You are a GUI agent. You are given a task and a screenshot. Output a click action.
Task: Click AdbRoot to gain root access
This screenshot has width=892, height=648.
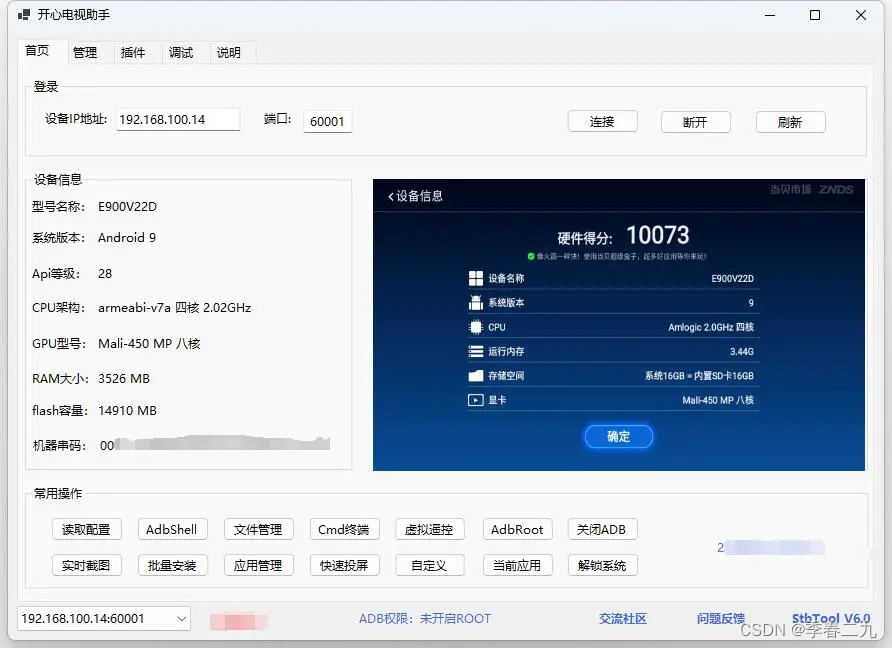point(517,529)
